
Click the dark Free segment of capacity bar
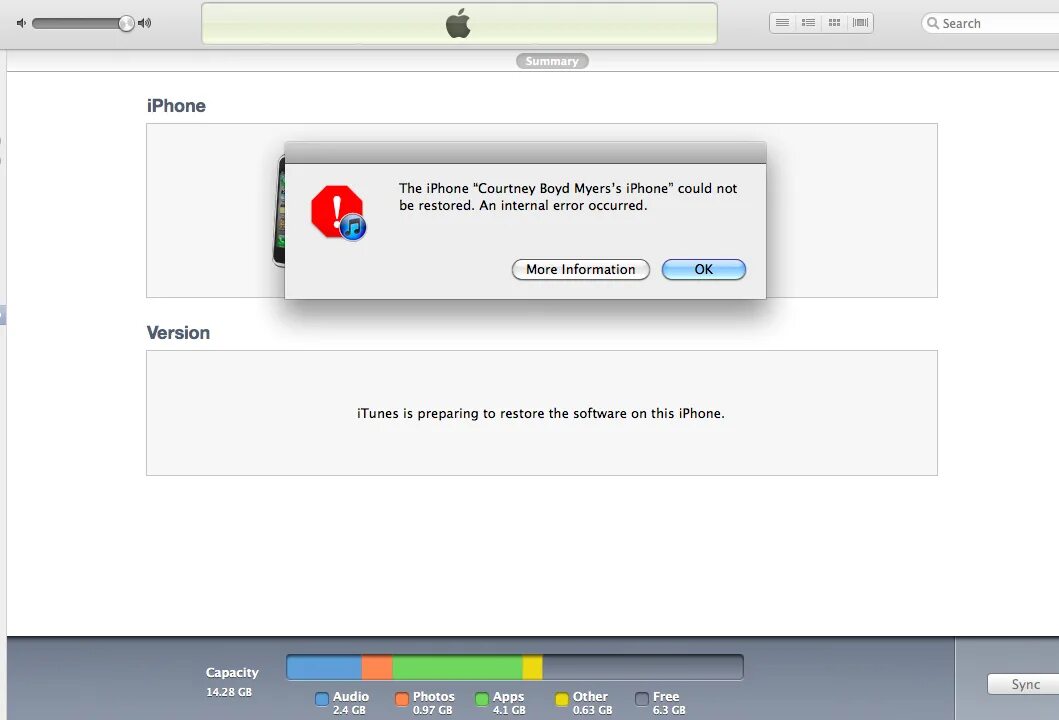pos(642,667)
